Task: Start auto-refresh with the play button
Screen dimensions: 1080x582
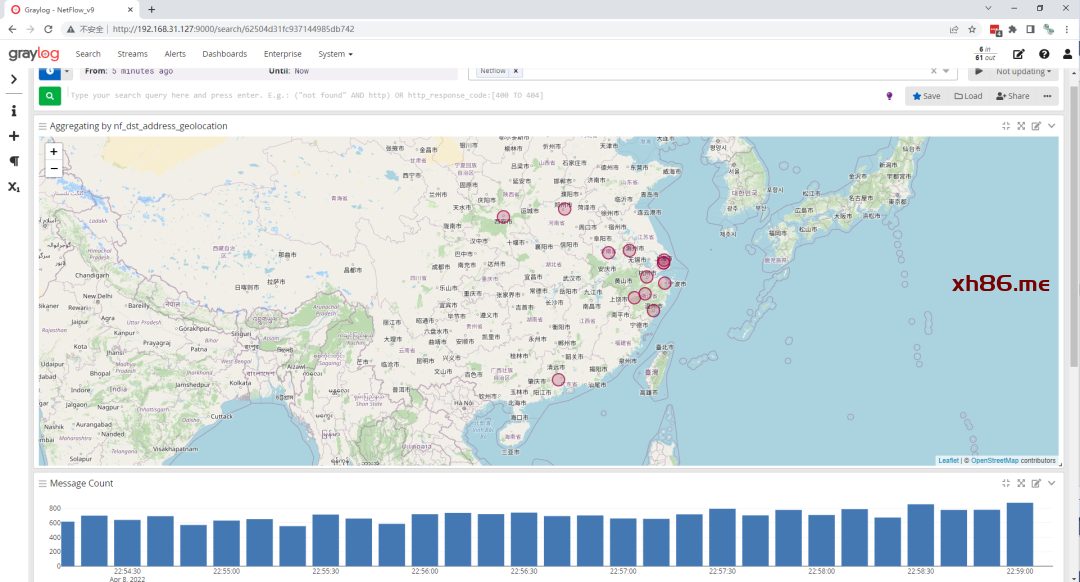Action: [x=978, y=71]
